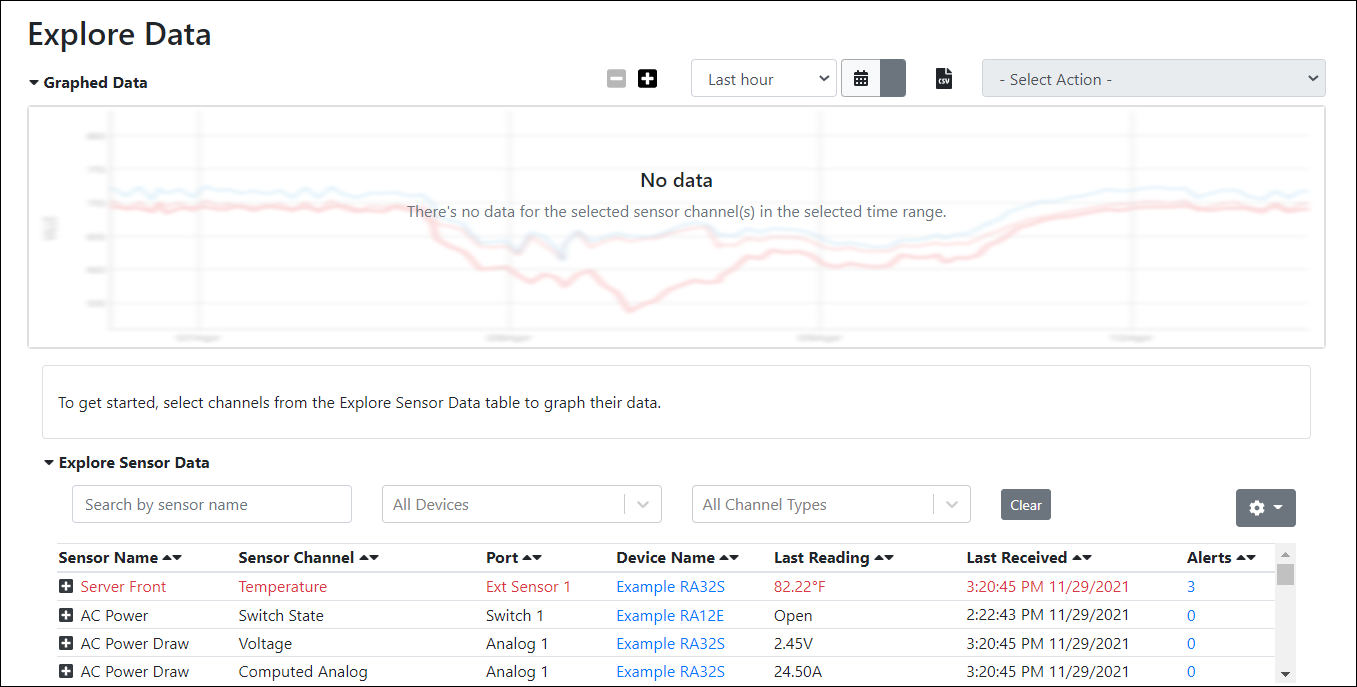
Task: Open the All Channel Types filter dropdown
Action: pyautogui.click(x=830, y=505)
